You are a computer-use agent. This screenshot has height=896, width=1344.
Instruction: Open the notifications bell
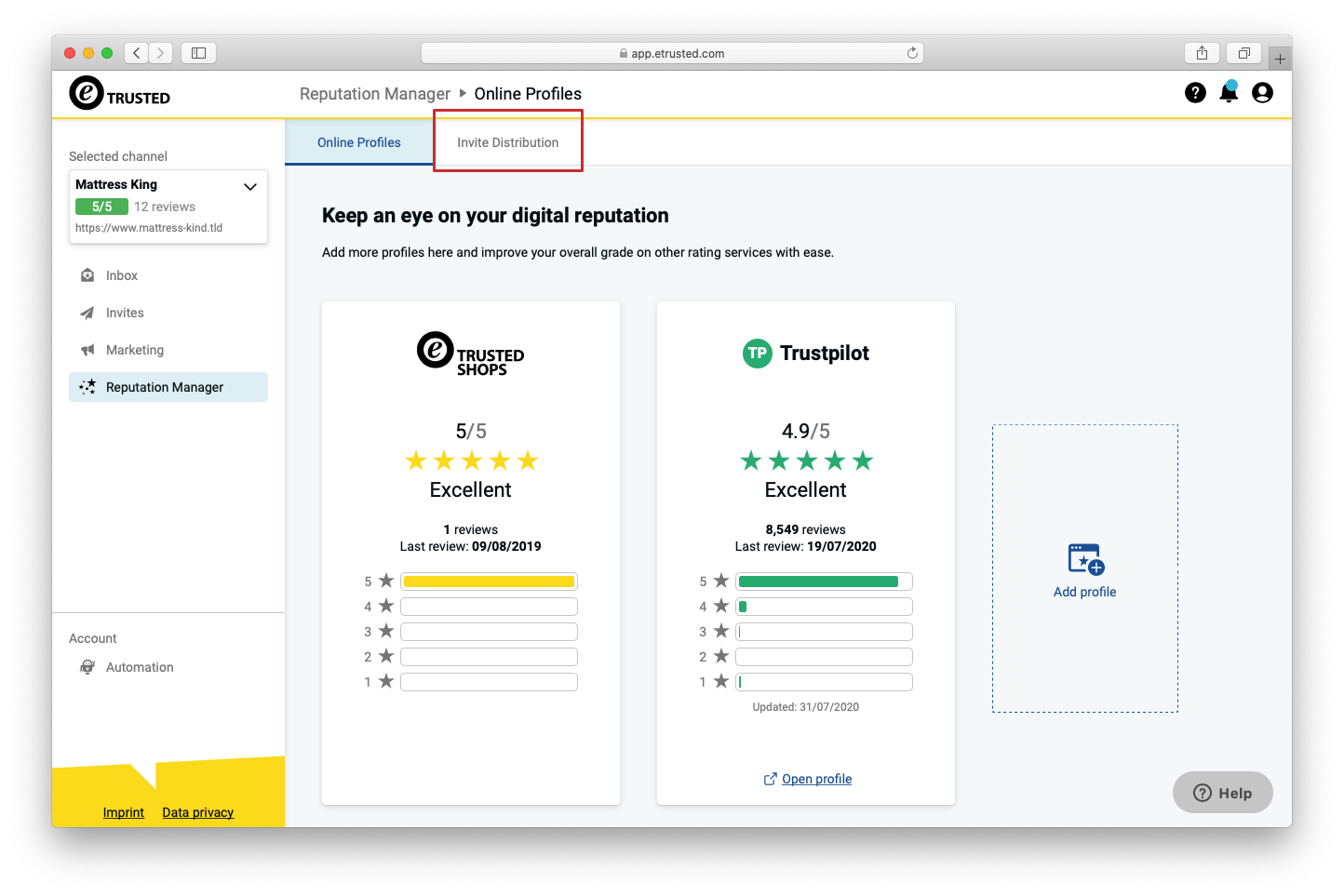(1229, 92)
